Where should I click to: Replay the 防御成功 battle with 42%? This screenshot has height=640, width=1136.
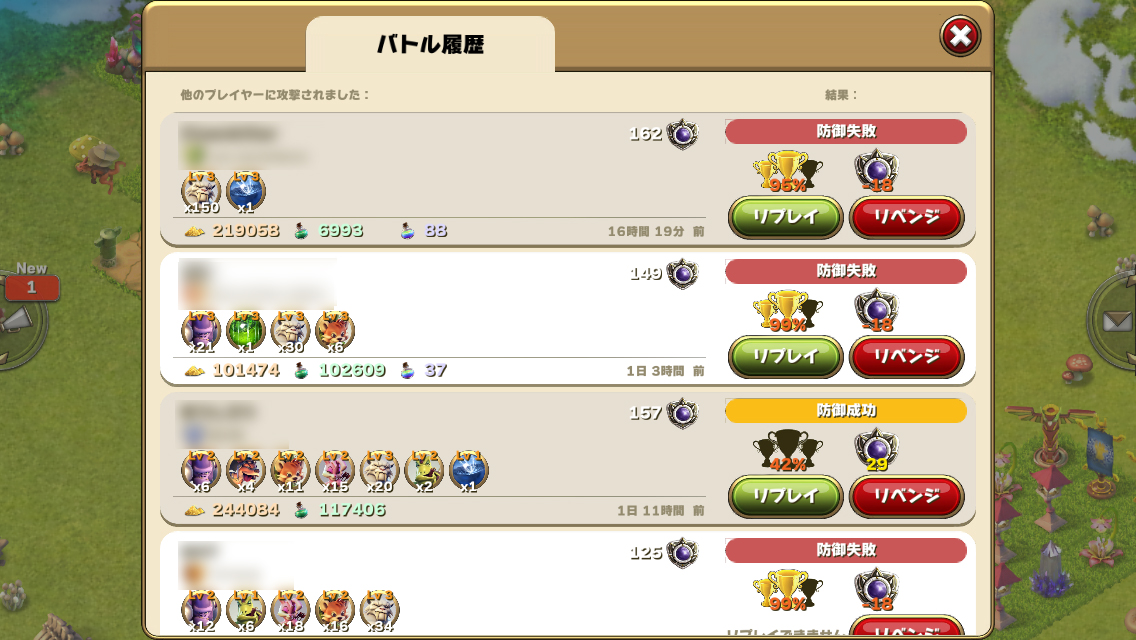pos(785,496)
